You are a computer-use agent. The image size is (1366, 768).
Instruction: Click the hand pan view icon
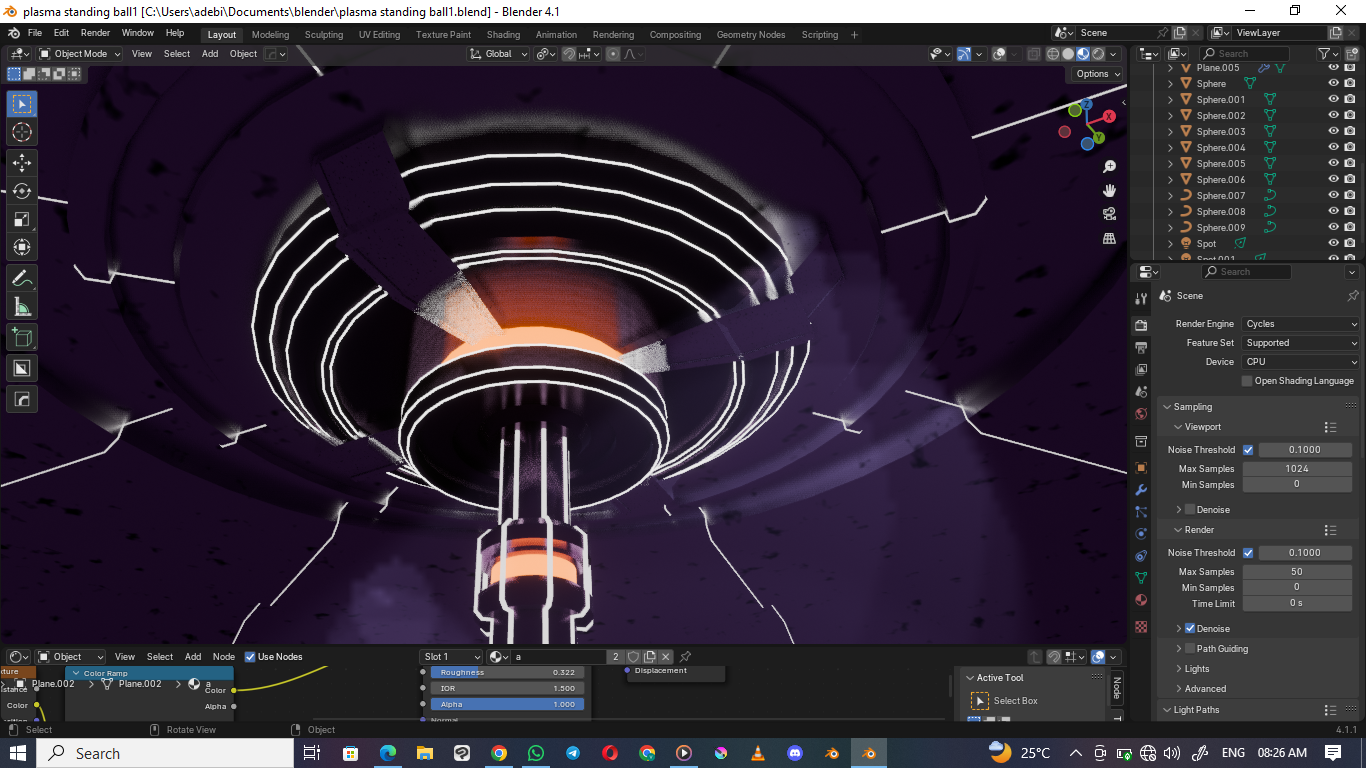click(1109, 190)
